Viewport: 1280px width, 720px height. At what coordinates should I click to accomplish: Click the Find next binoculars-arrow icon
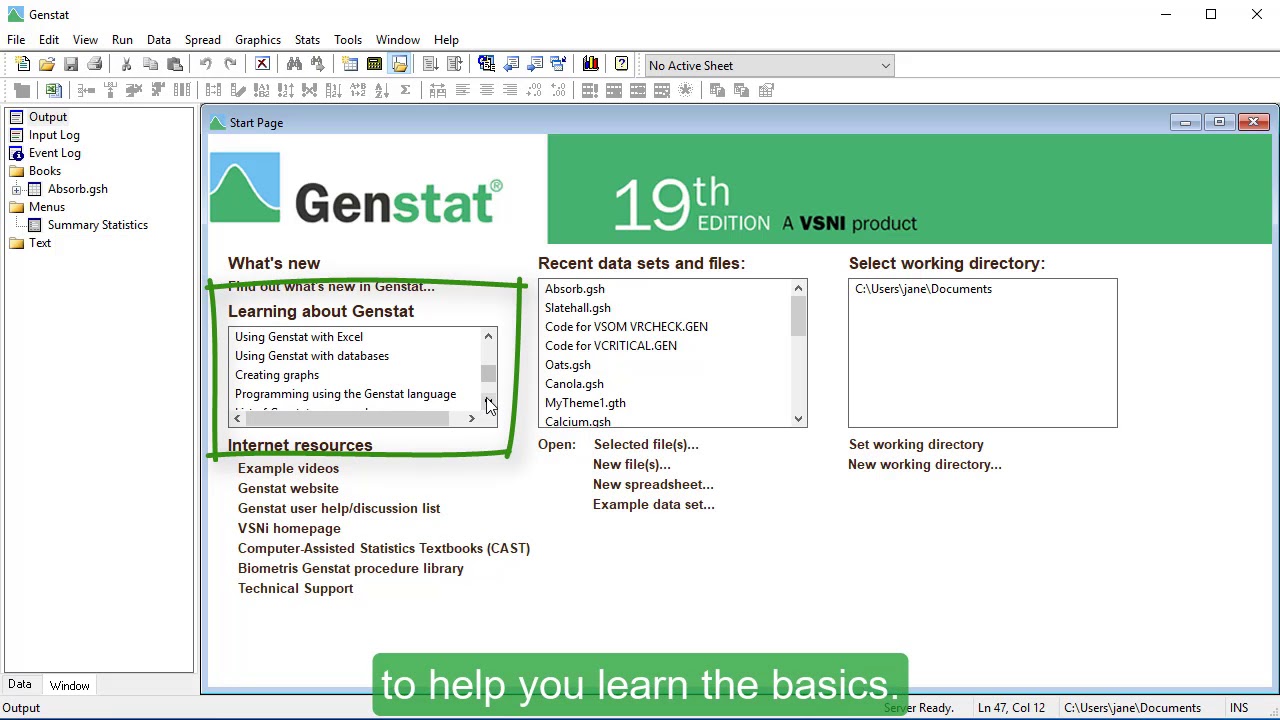318,65
